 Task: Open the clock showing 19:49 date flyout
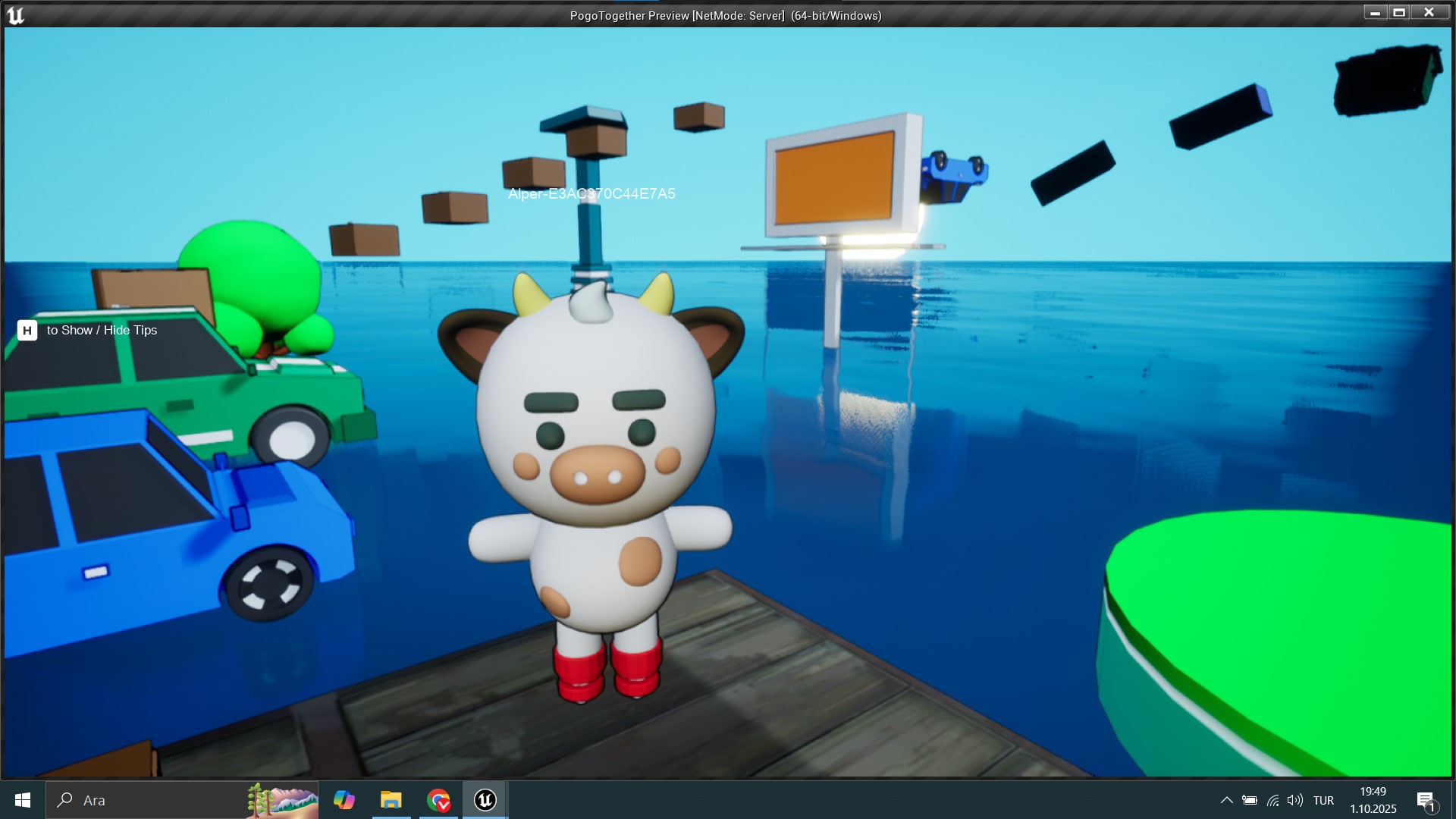click(x=1373, y=800)
